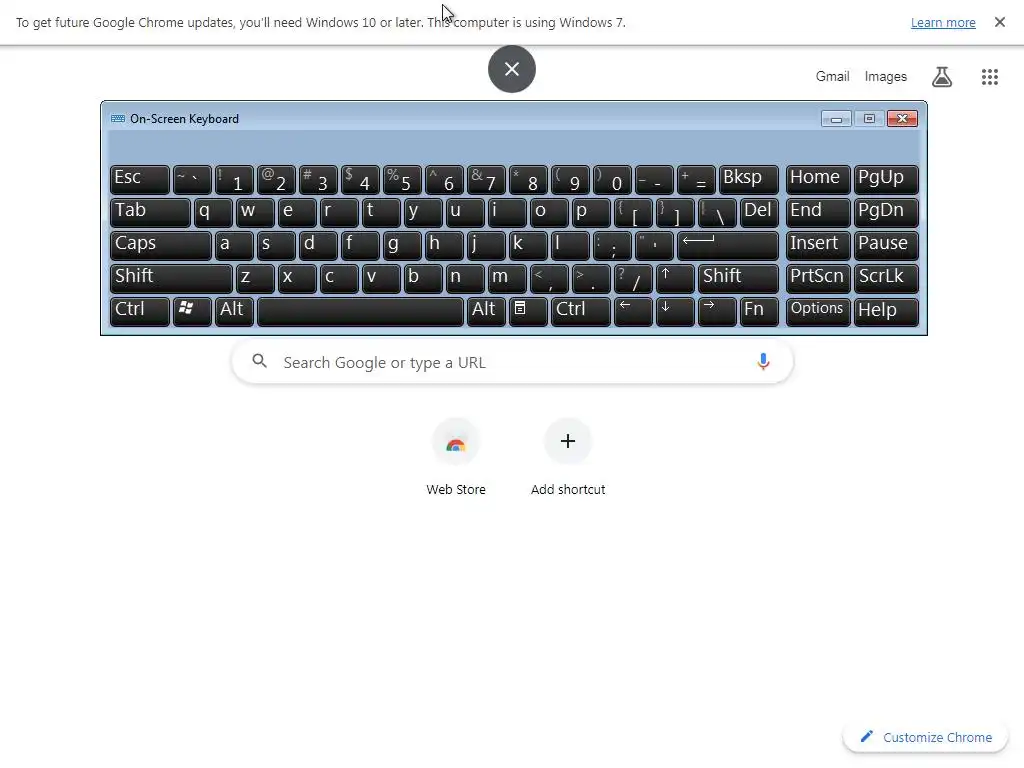Toggle the right Ctrl key
This screenshot has width=1024, height=768.
pyautogui.click(x=581, y=311)
